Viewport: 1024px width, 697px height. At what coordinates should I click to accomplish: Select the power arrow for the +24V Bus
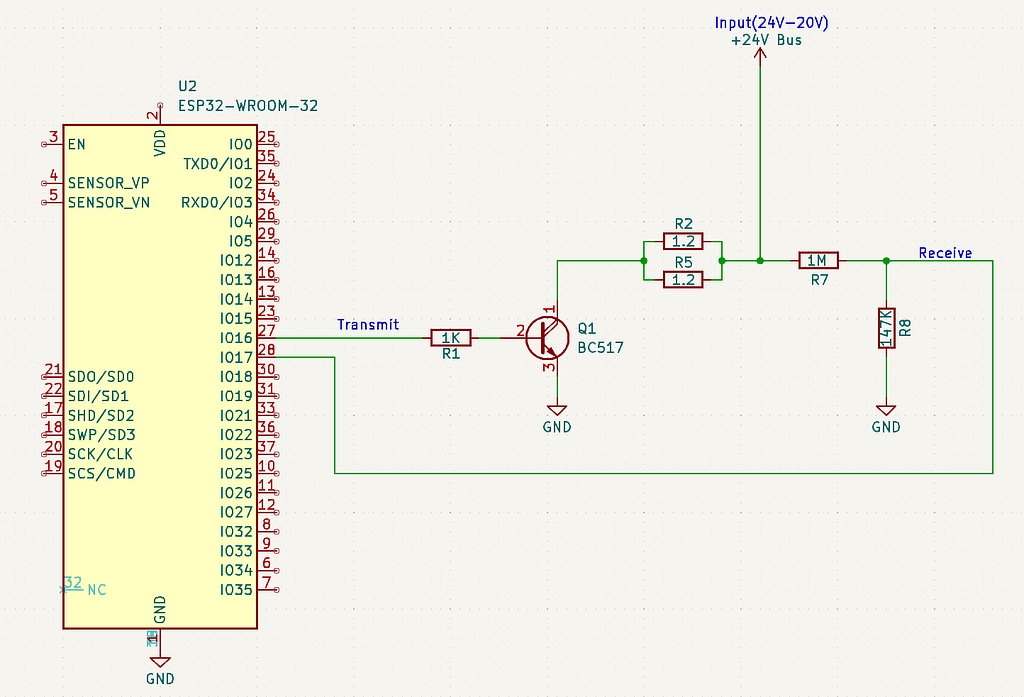click(761, 55)
